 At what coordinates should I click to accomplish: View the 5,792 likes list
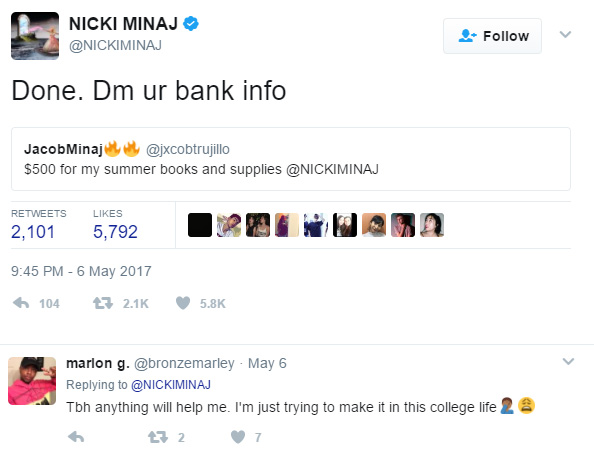coord(115,231)
